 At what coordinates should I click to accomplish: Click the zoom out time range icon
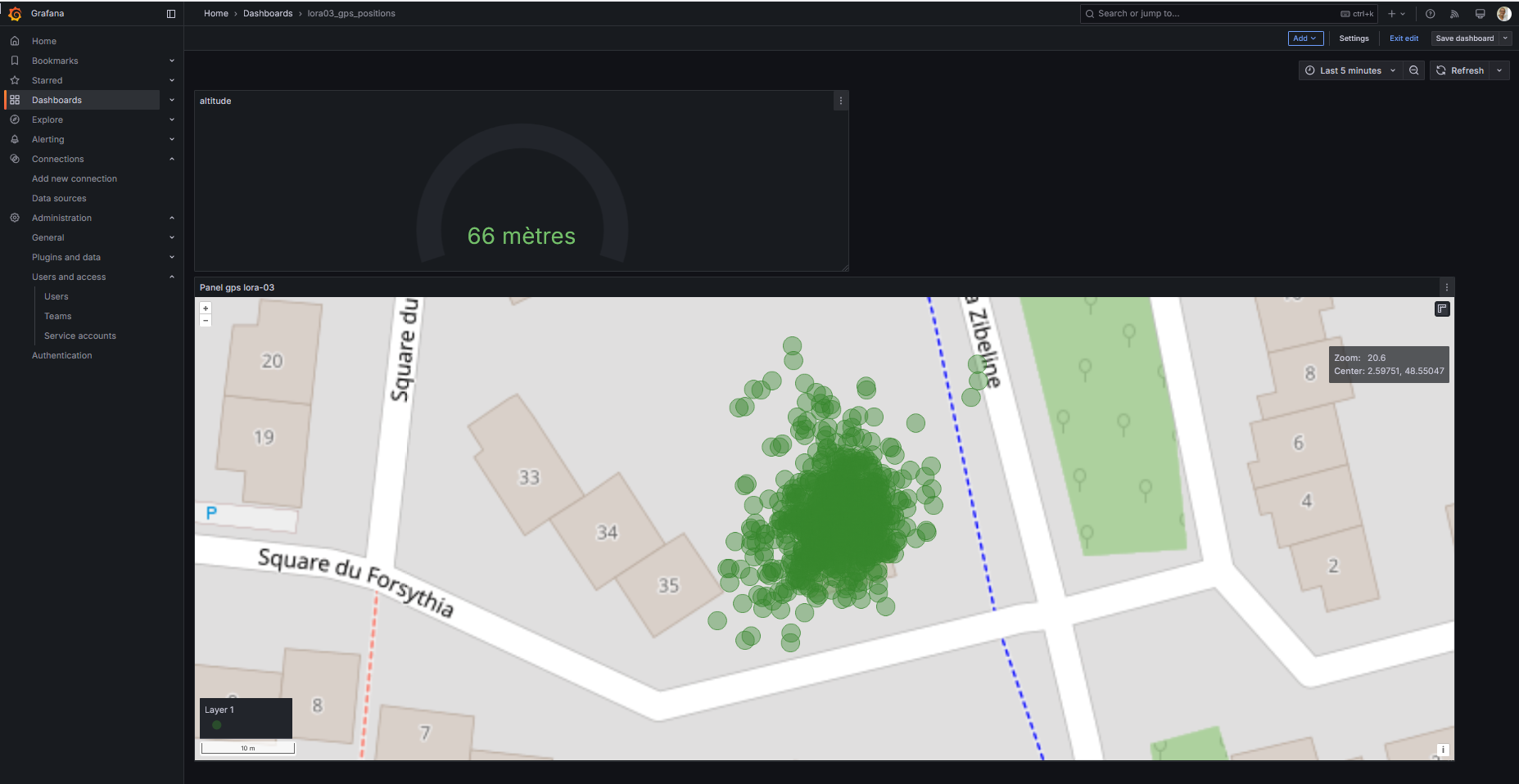1414,70
